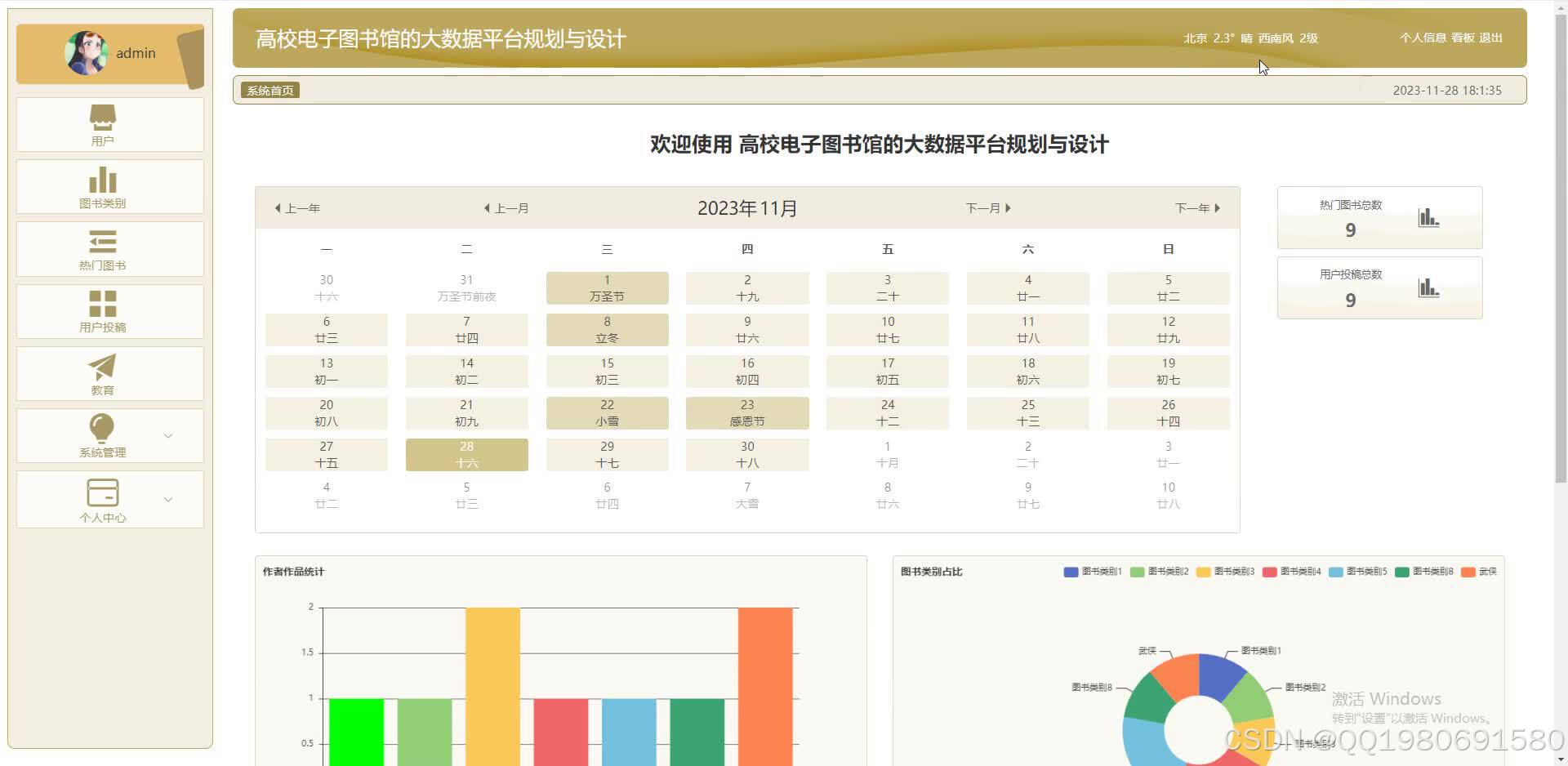Click the 个人中心 card icon

103,492
